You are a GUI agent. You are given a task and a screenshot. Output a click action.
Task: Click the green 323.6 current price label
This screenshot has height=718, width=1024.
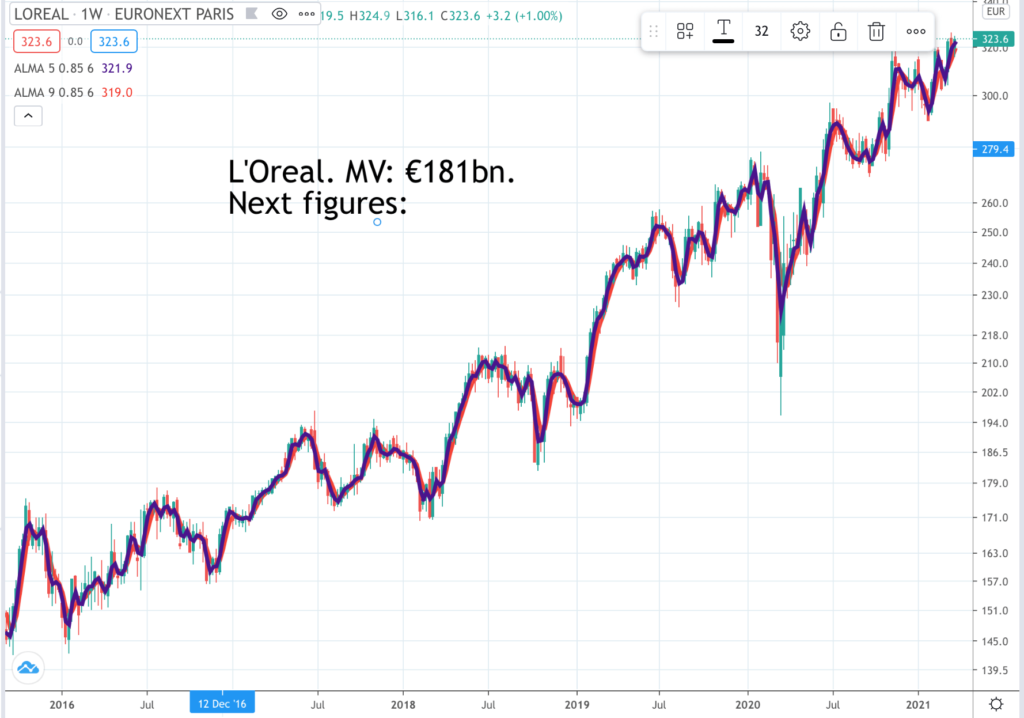coord(995,39)
